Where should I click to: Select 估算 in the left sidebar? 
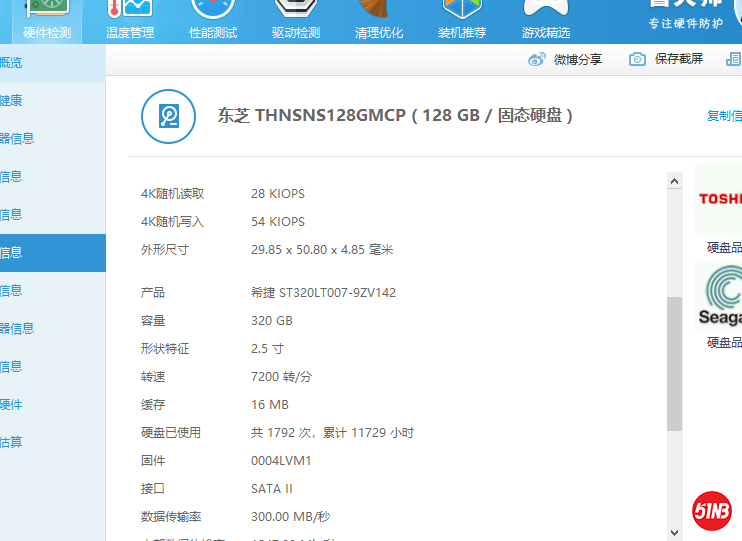[11, 442]
